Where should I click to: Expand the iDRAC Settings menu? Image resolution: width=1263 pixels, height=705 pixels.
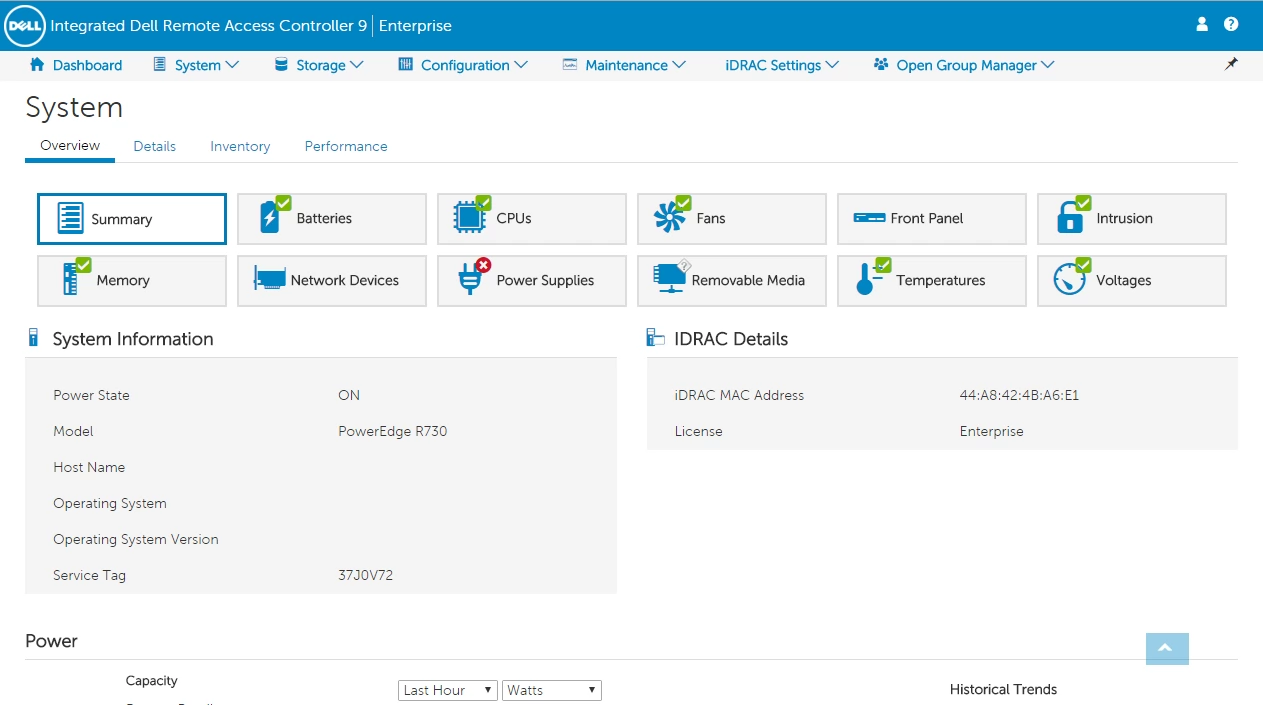pyautogui.click(x=782, y=65)
